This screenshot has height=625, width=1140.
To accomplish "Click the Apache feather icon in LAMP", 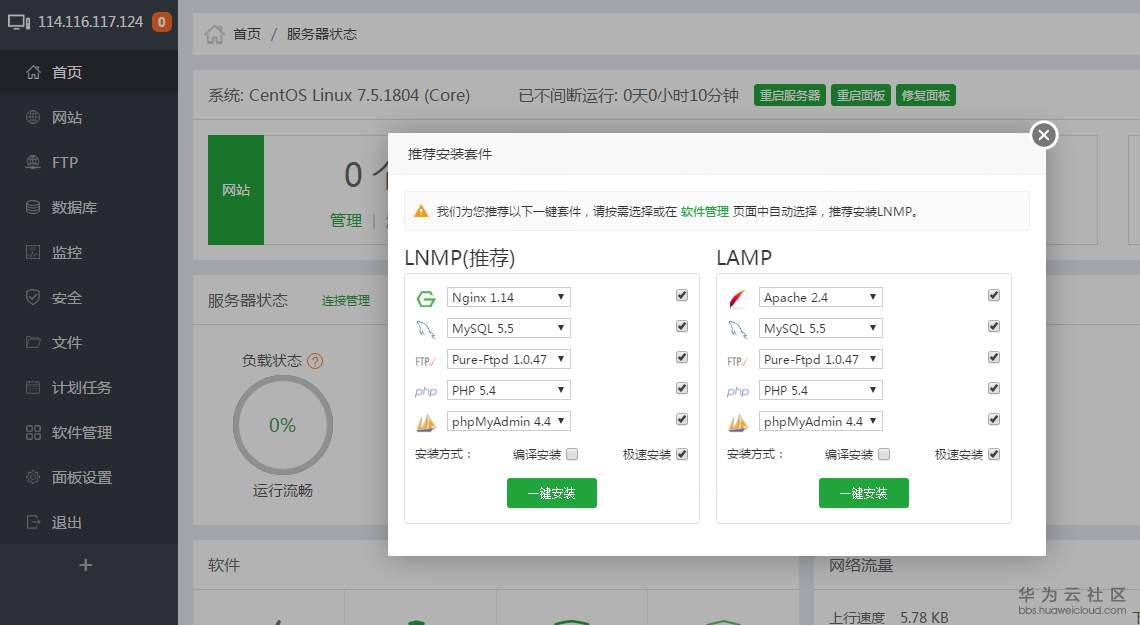I will click(x=737, y=299).
